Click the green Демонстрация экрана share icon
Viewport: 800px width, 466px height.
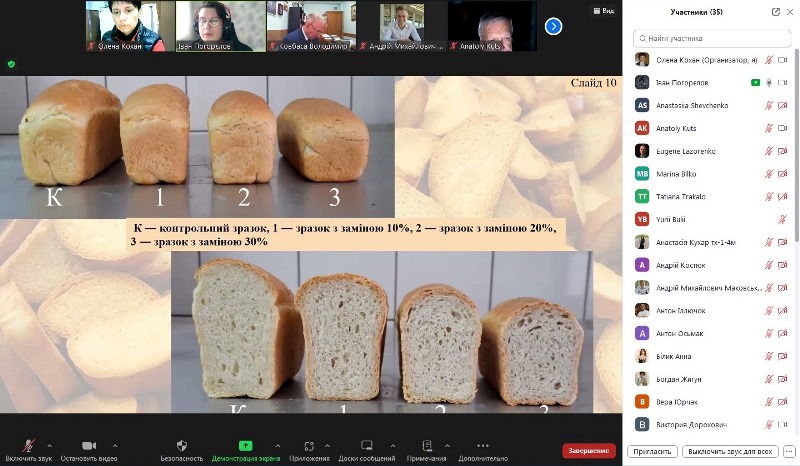[245, 446]
